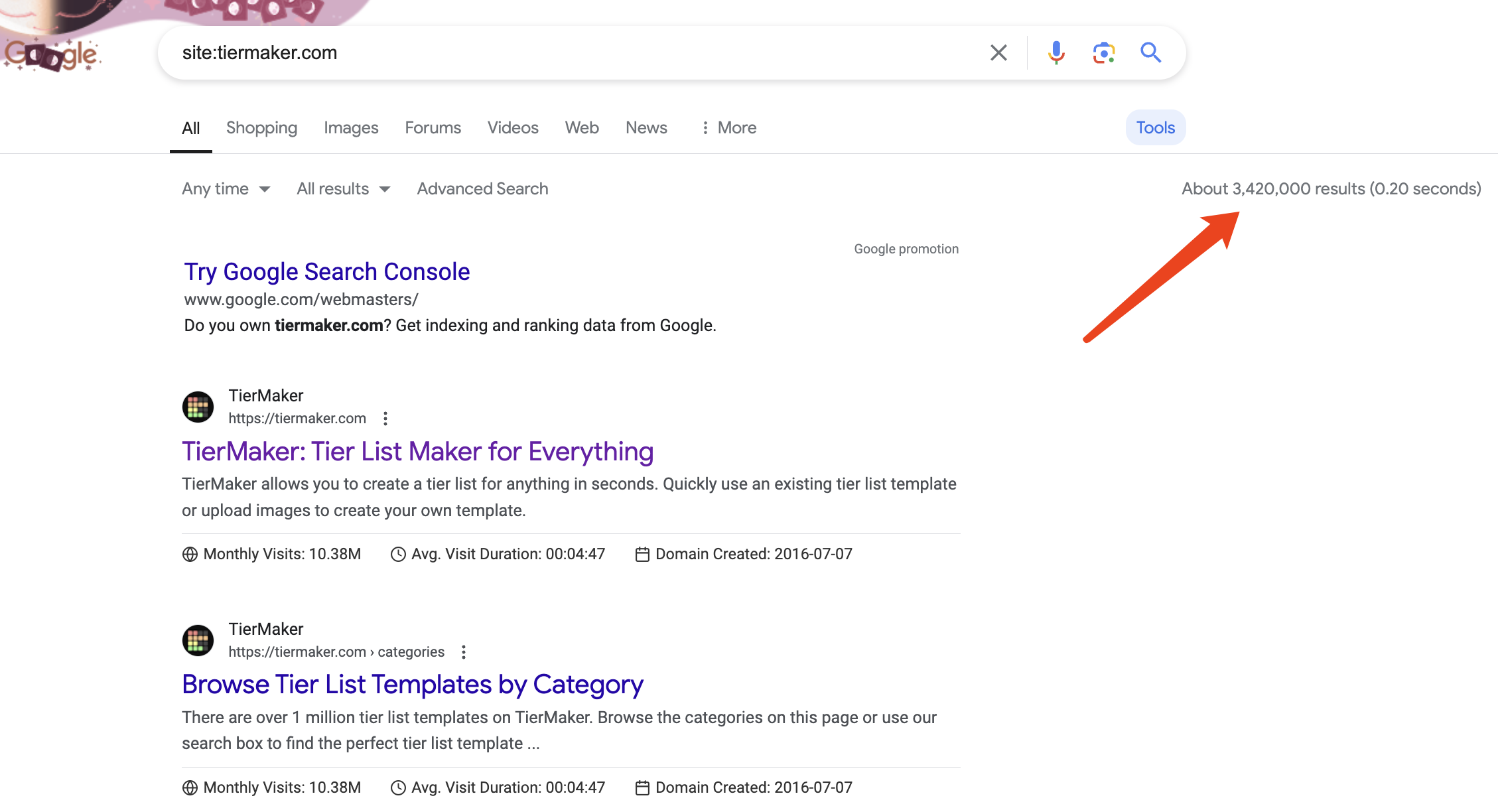Expand the All results filter dropdown
Screen dimensions: 1498x812
[344, 189]
